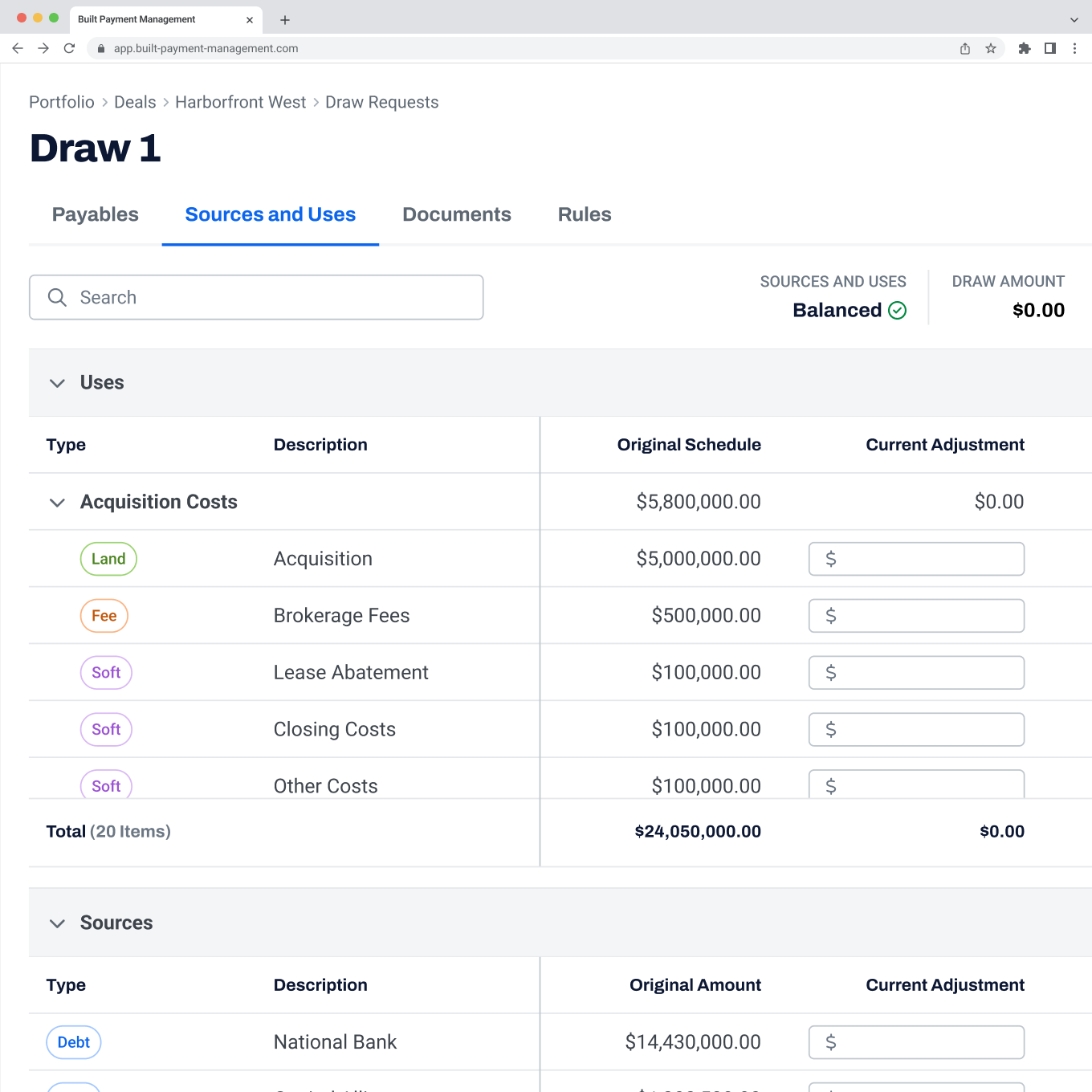Reload the page with refresh icon

(69, 48)
